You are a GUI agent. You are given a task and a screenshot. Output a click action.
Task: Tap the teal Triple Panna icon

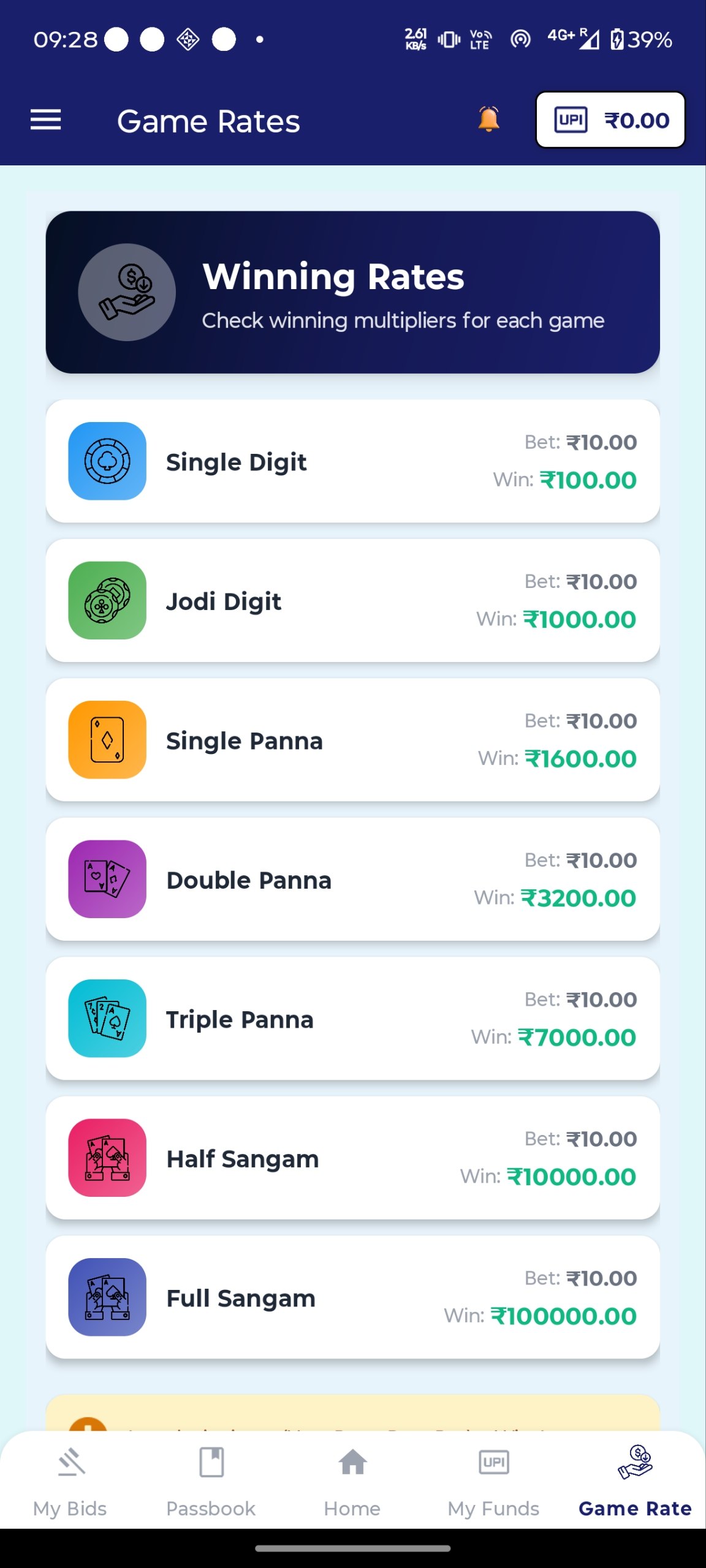(107, 1018)
